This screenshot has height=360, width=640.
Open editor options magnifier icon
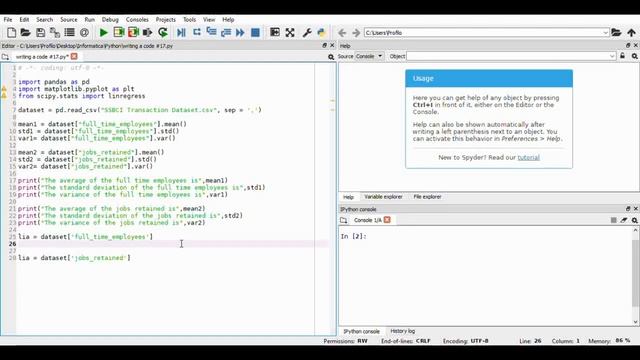coord(331,57)
